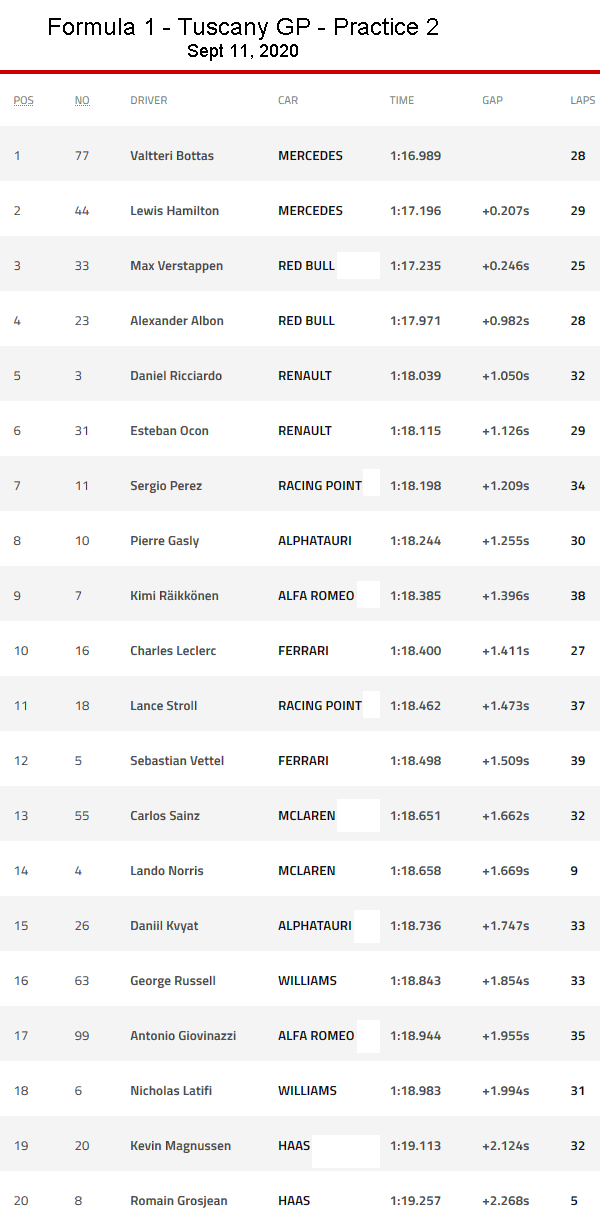Screen dimensions: 602x1221
Task: Select driver Lewis Hamilton
Action: pyautogui.click(x=174, y=211)
